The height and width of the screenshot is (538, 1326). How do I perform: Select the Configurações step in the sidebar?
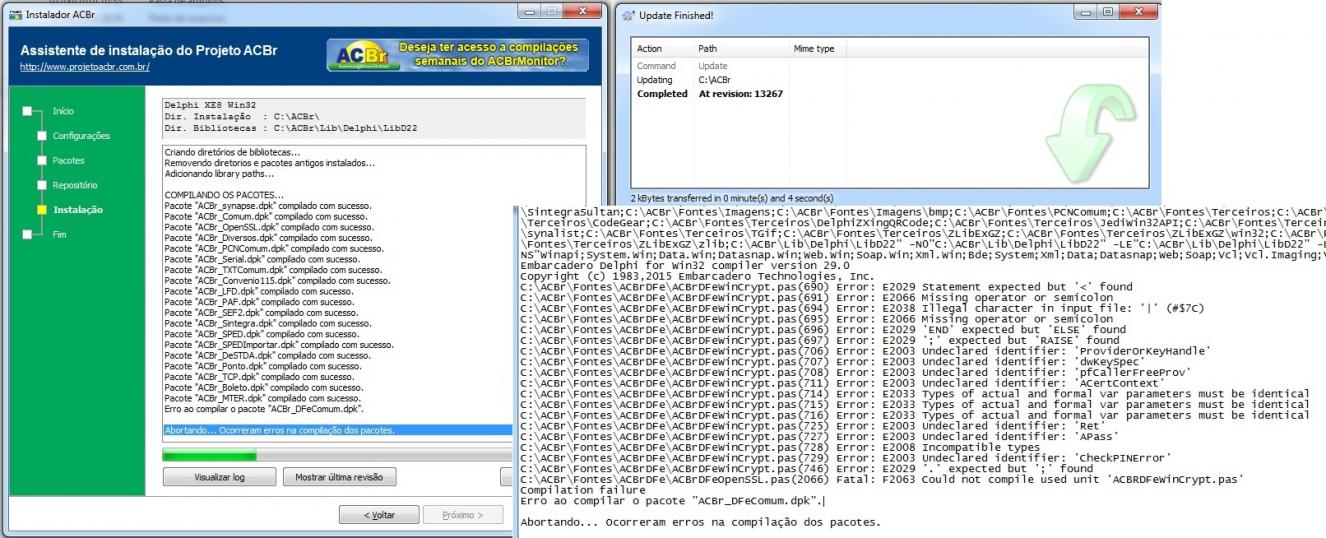(x=81, y=136)
